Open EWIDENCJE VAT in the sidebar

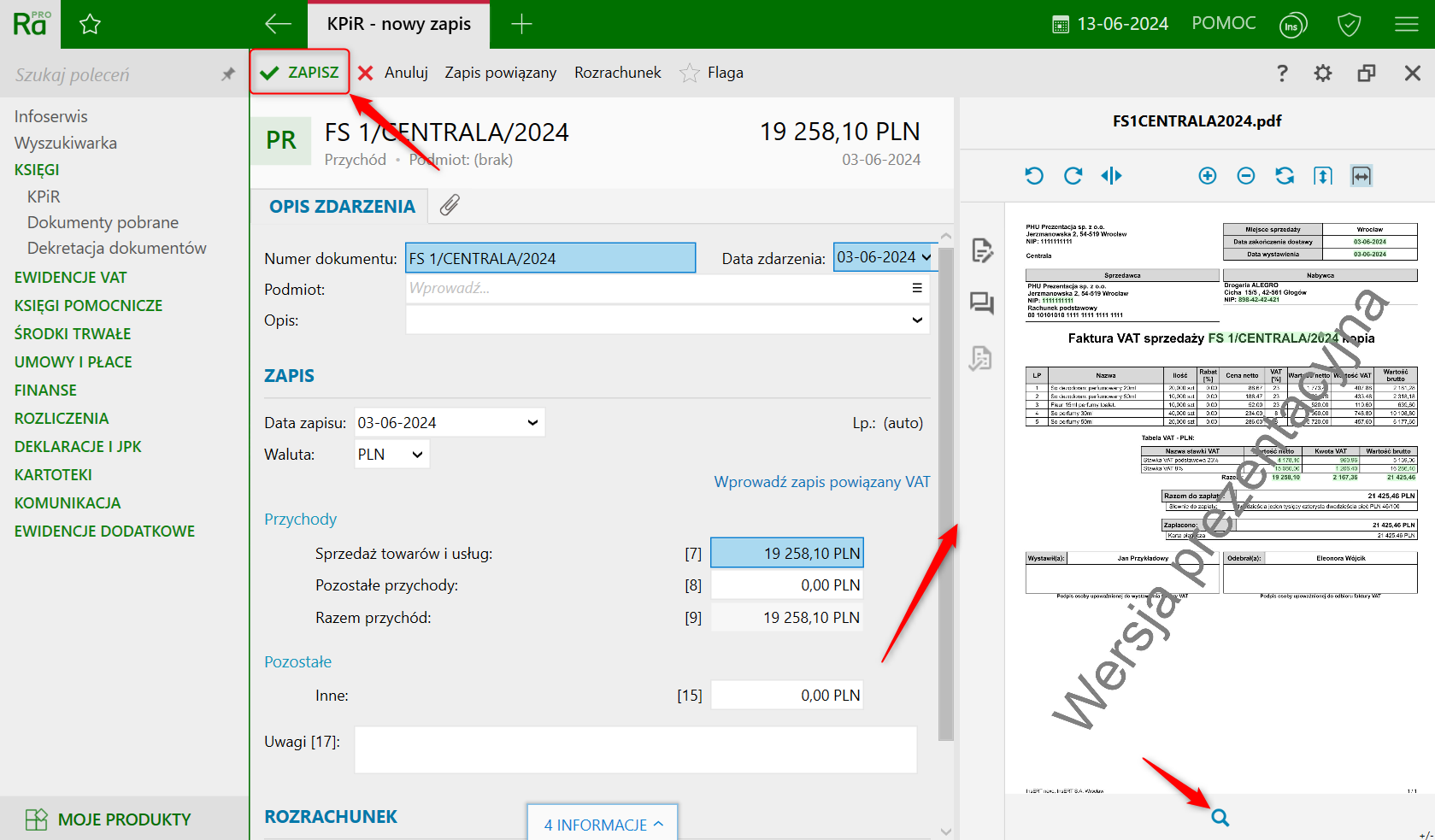70,278
